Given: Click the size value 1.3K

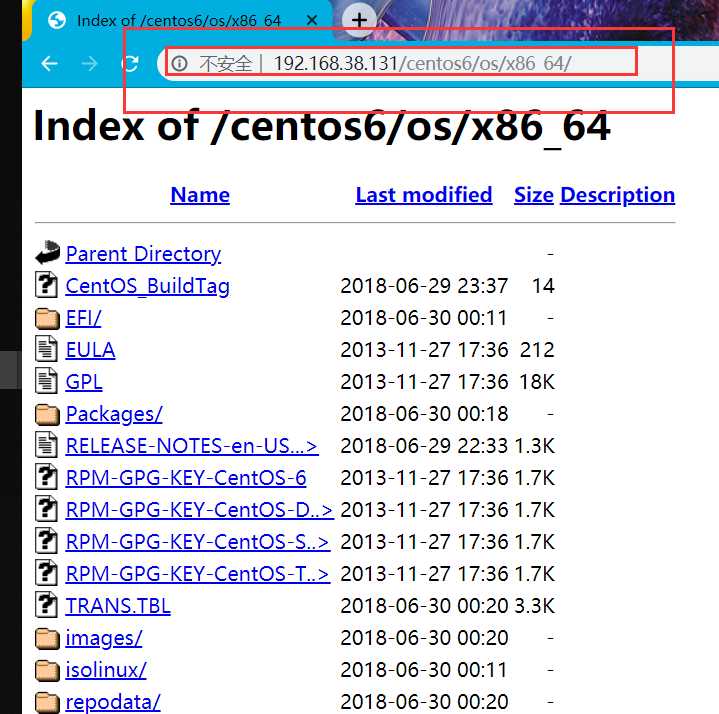Looking at the screenshot, I should tap(534, 446).
